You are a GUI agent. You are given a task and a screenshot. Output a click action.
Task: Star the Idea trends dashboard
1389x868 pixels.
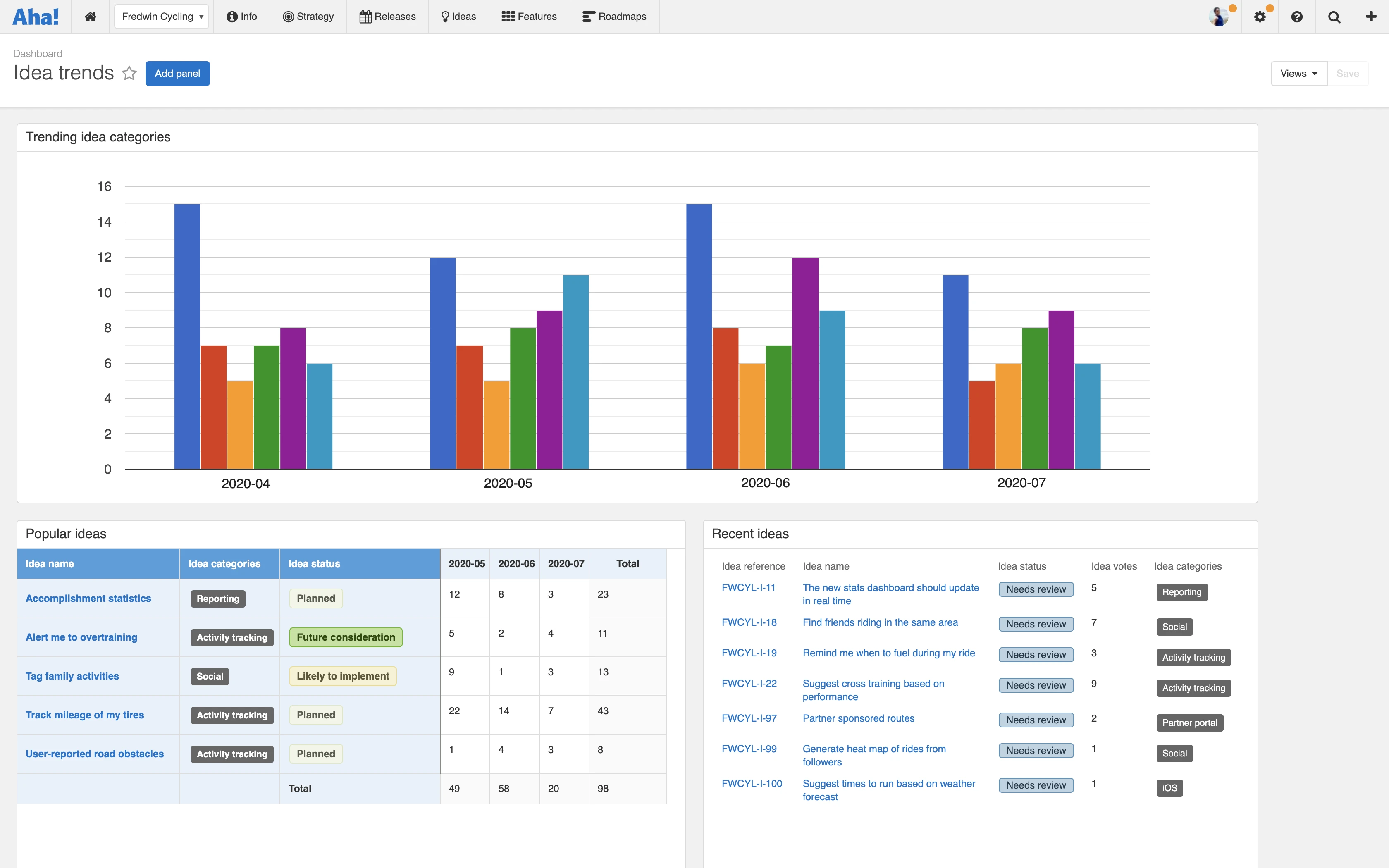click(x=129, y=74)
